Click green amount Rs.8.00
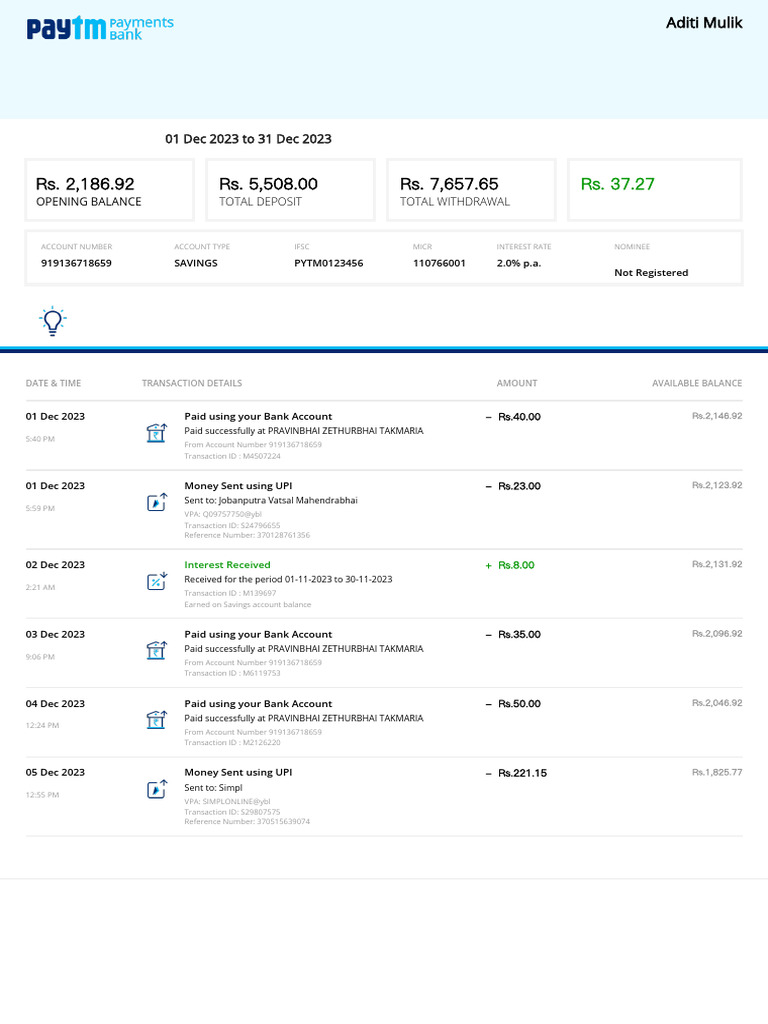 516,565
